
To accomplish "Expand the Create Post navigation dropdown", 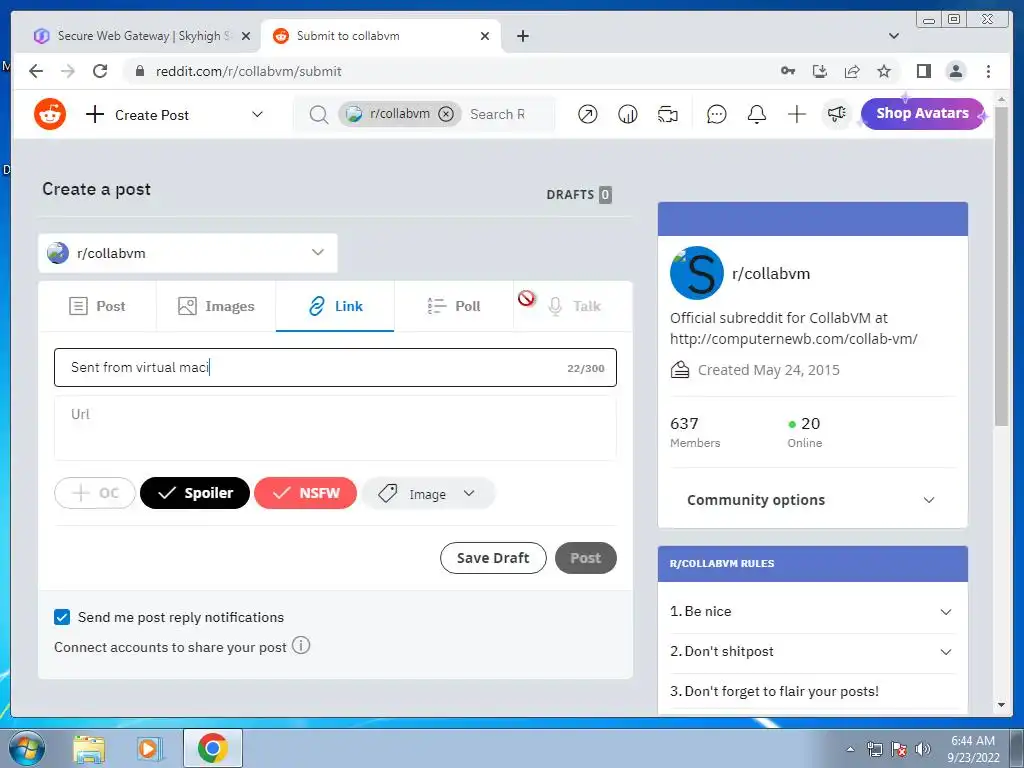I will pyautogui.click(x=257, y=114).
